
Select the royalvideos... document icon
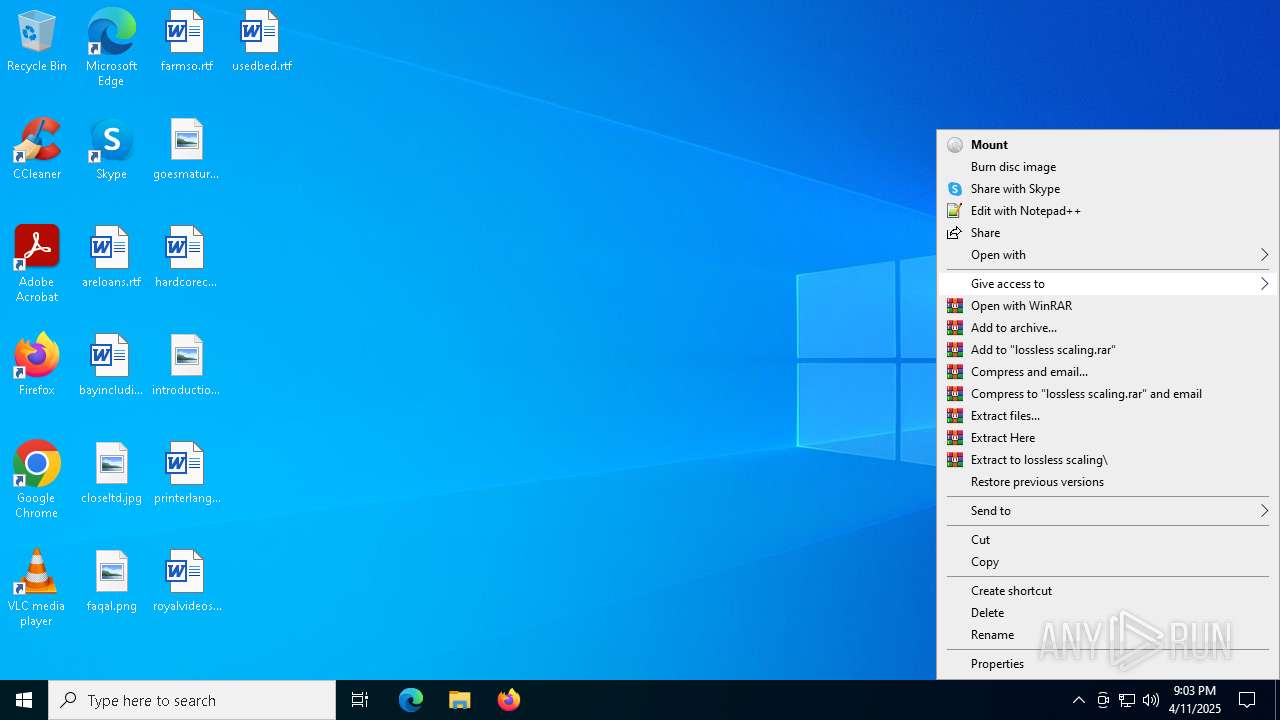pos(186,582)
